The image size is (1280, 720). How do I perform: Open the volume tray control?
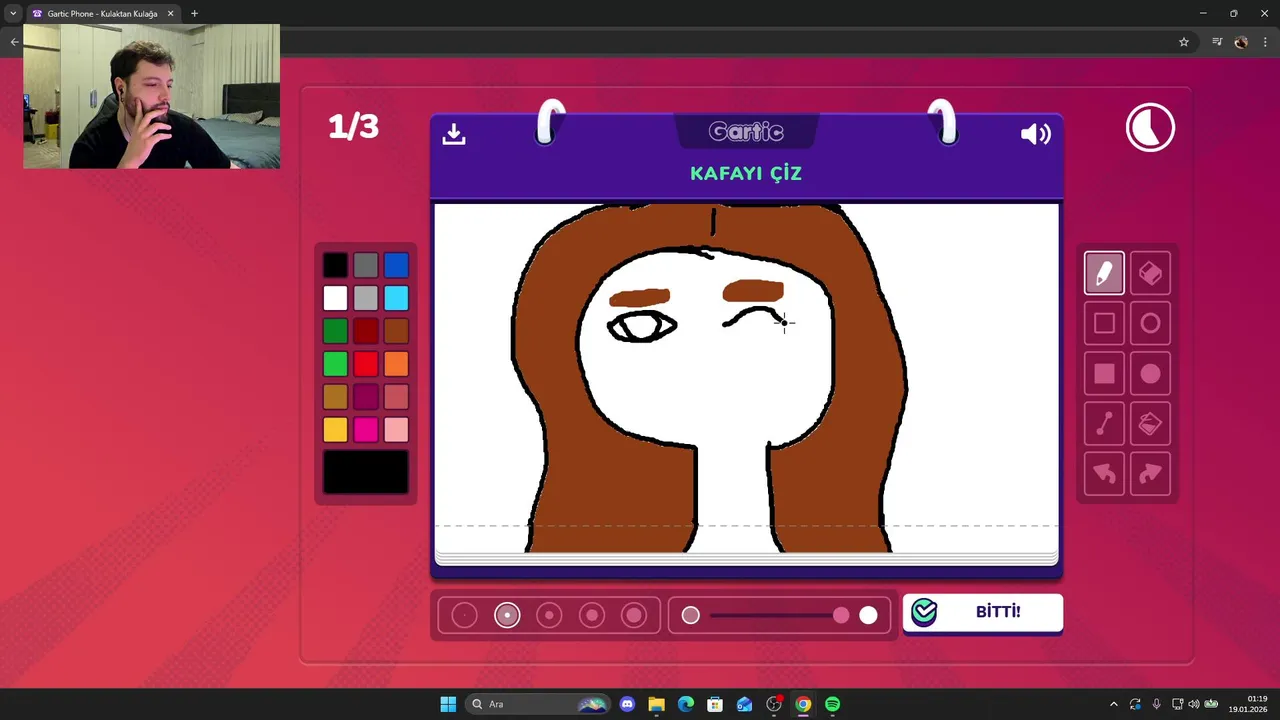click(1193, 704)
